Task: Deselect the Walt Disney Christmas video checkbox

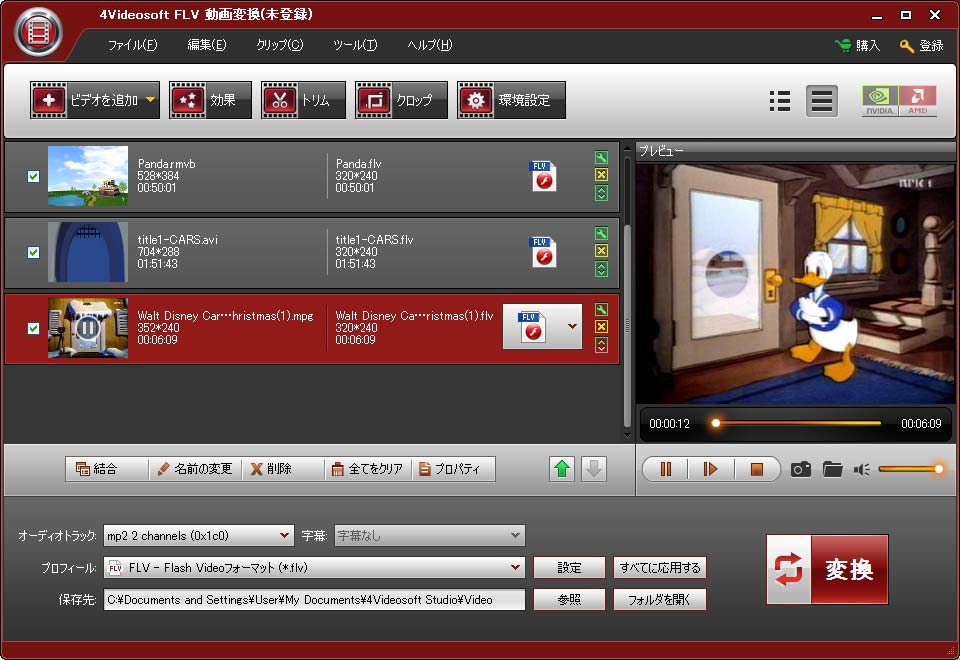Action: coord(33,328)
